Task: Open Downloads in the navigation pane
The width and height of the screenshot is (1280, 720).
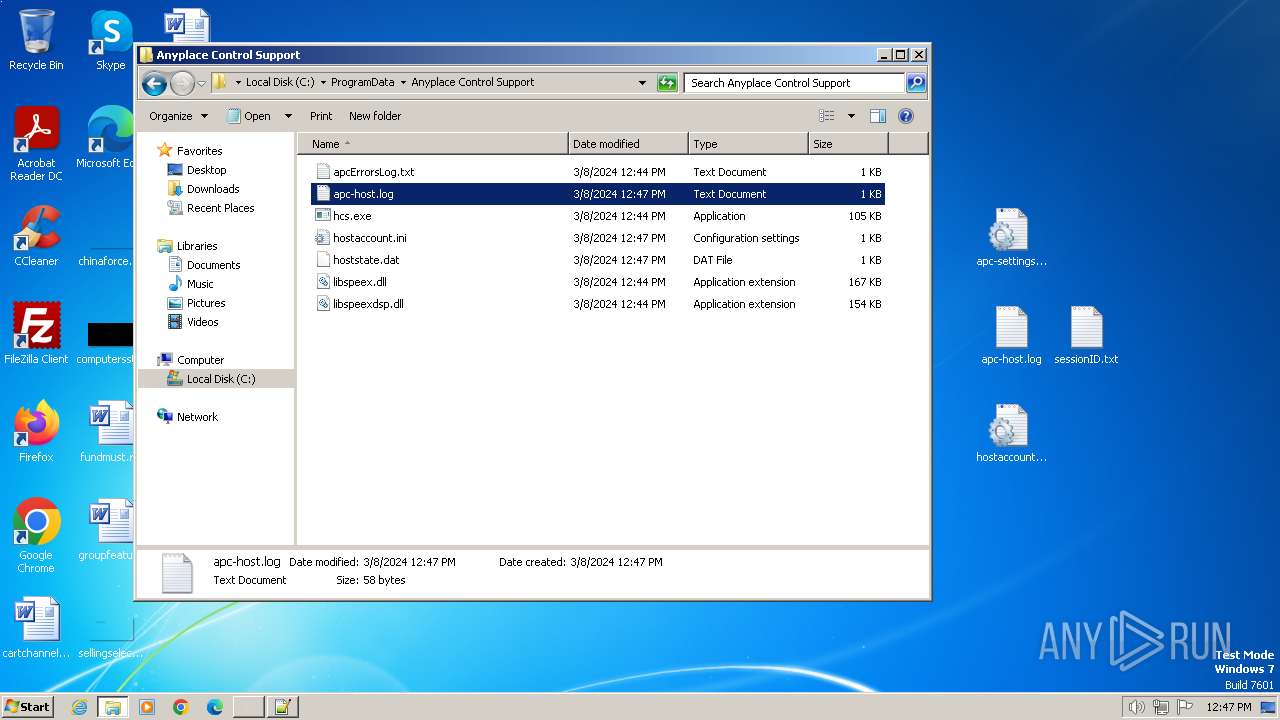Action: point(213,189)
